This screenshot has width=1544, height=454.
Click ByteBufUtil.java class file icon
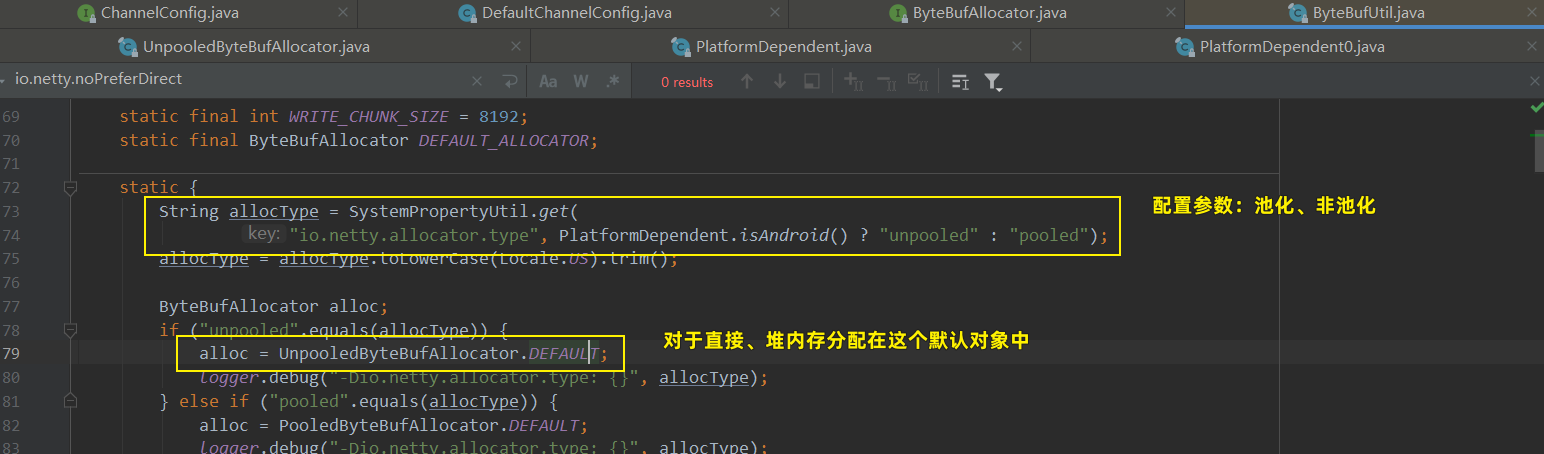point(1298,13)
